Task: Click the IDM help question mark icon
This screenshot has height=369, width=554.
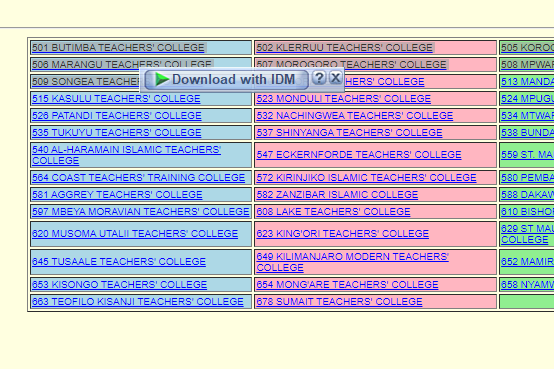Action: tap(319, 78)
